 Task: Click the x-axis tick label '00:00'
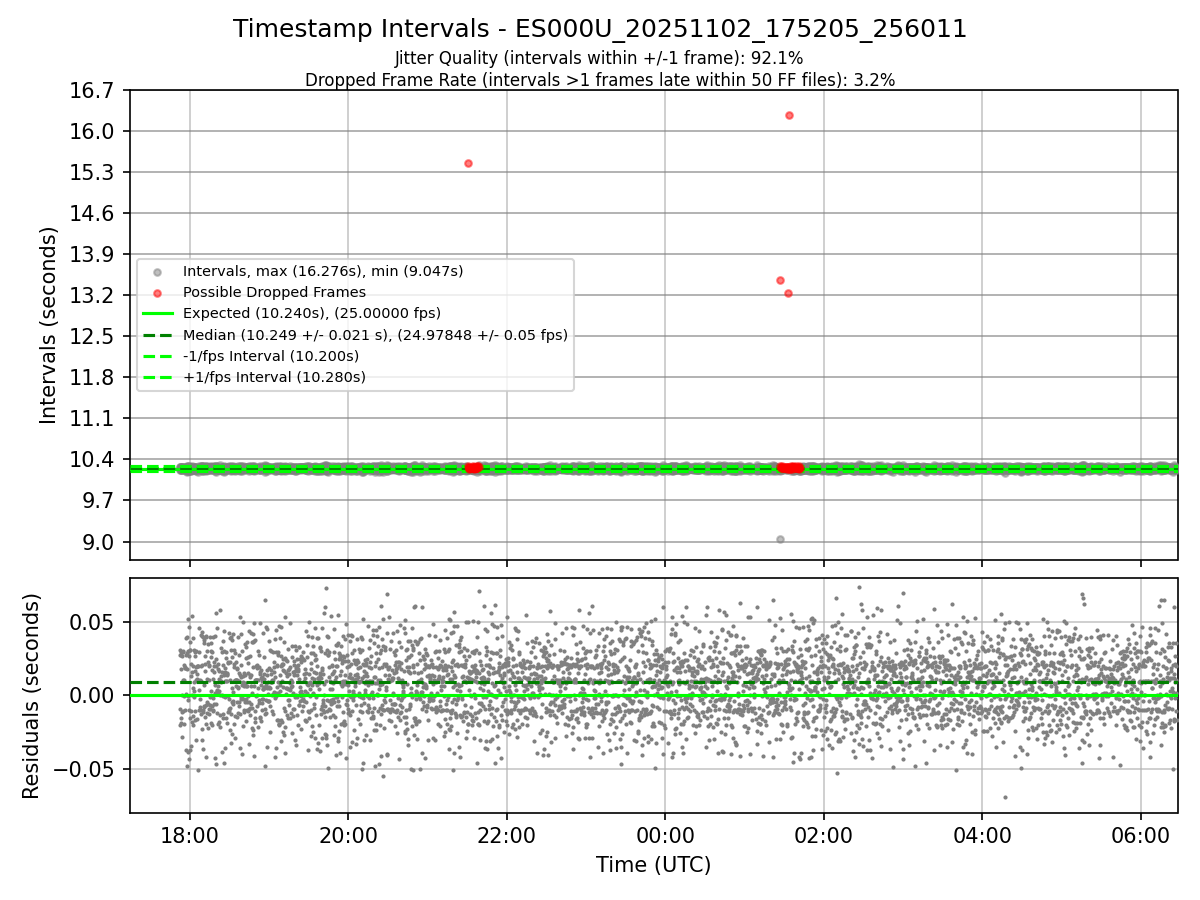coord(665,834)
